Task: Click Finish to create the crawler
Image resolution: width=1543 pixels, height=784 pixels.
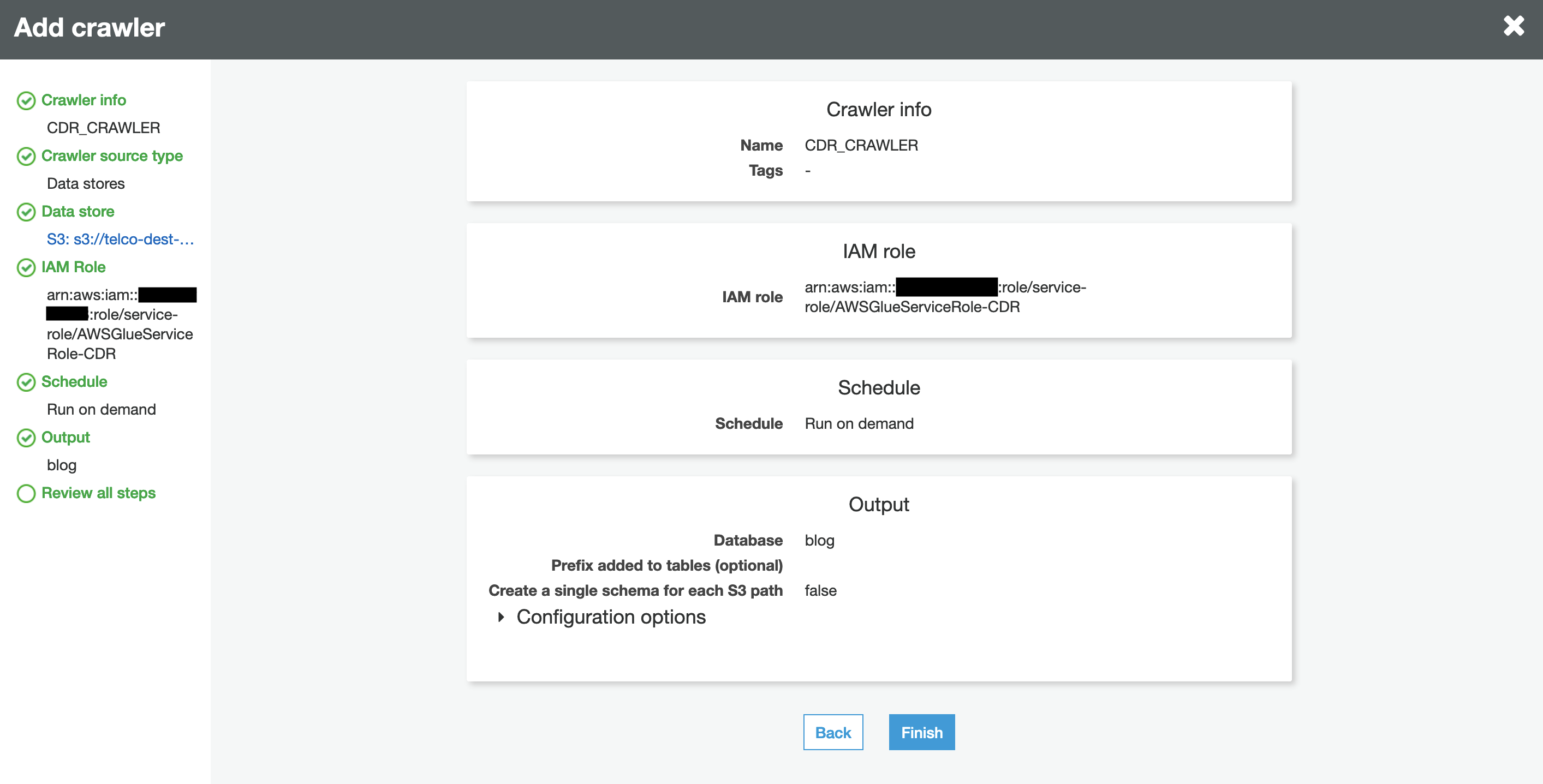Action: point(922,732)
